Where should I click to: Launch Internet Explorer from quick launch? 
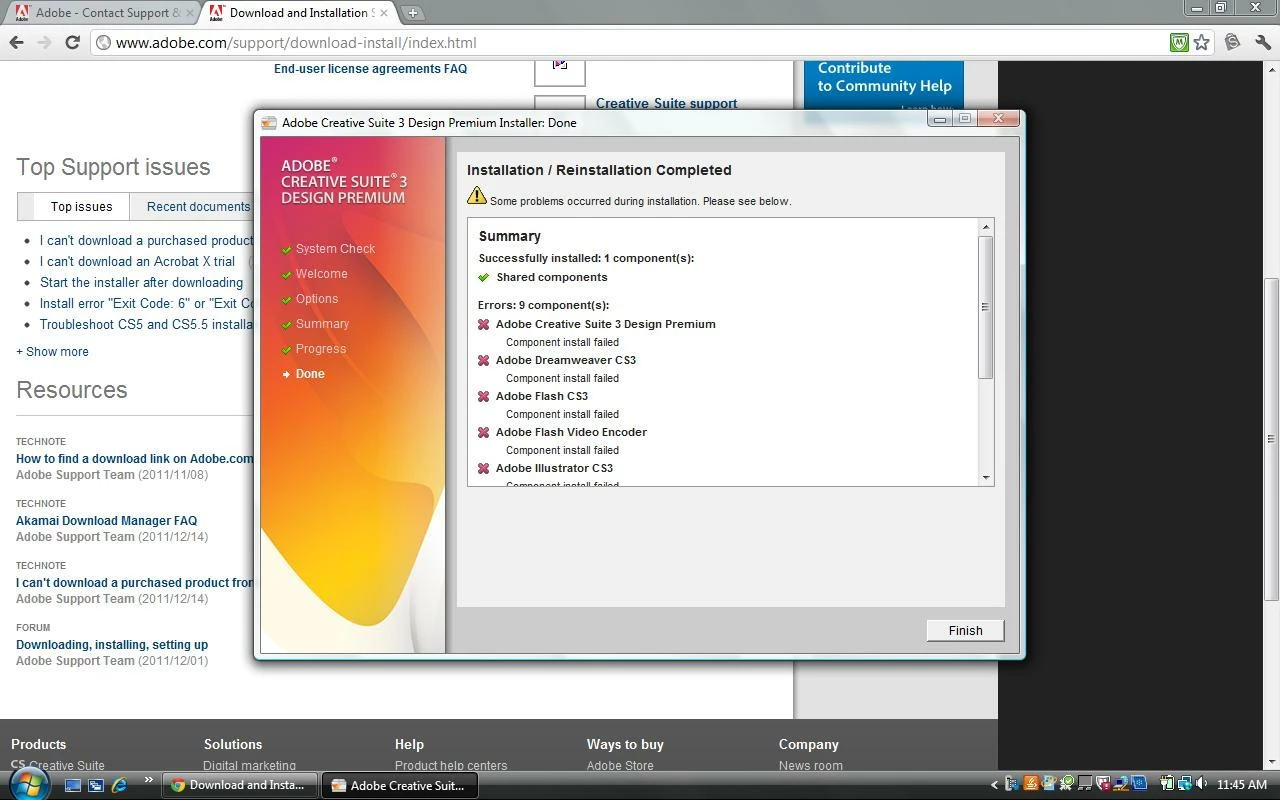pos(120,786)
